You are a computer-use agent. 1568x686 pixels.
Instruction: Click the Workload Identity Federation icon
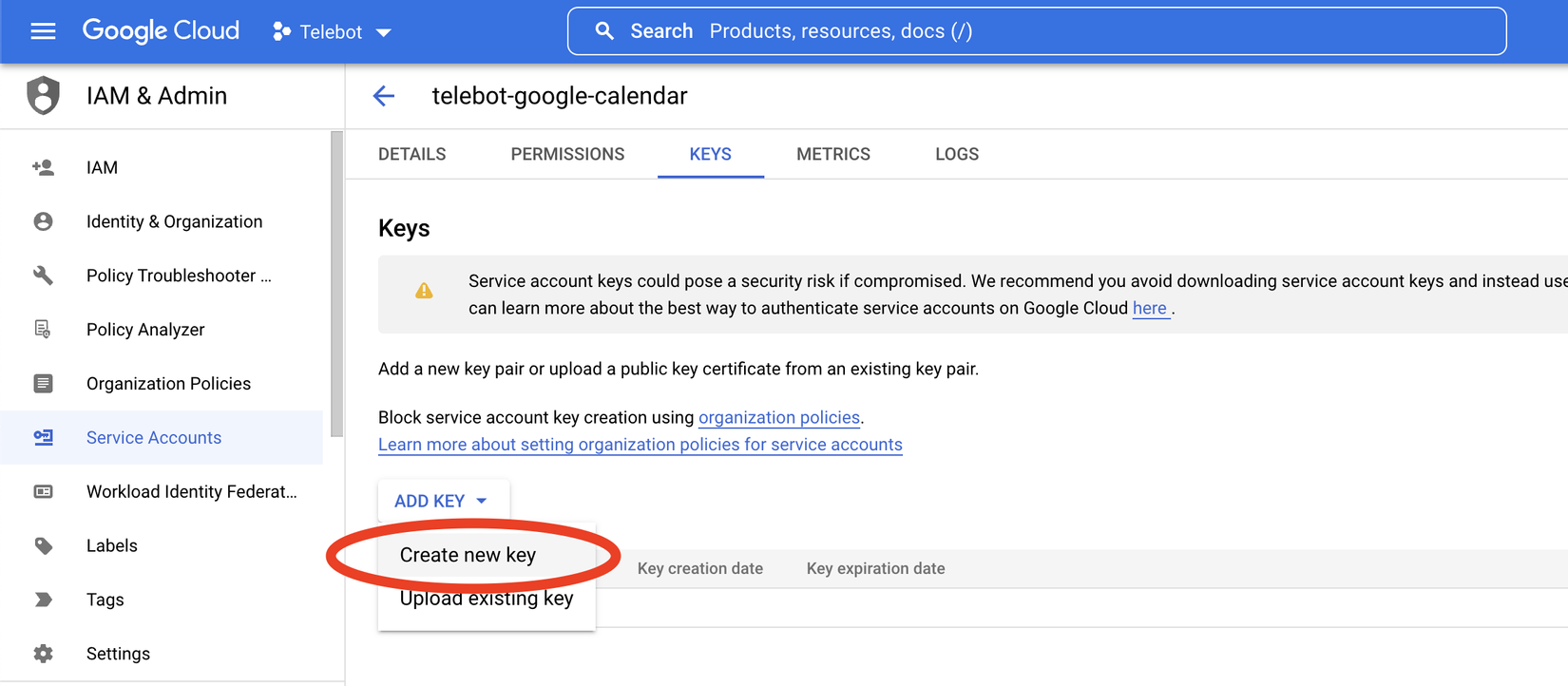(43, 491)
